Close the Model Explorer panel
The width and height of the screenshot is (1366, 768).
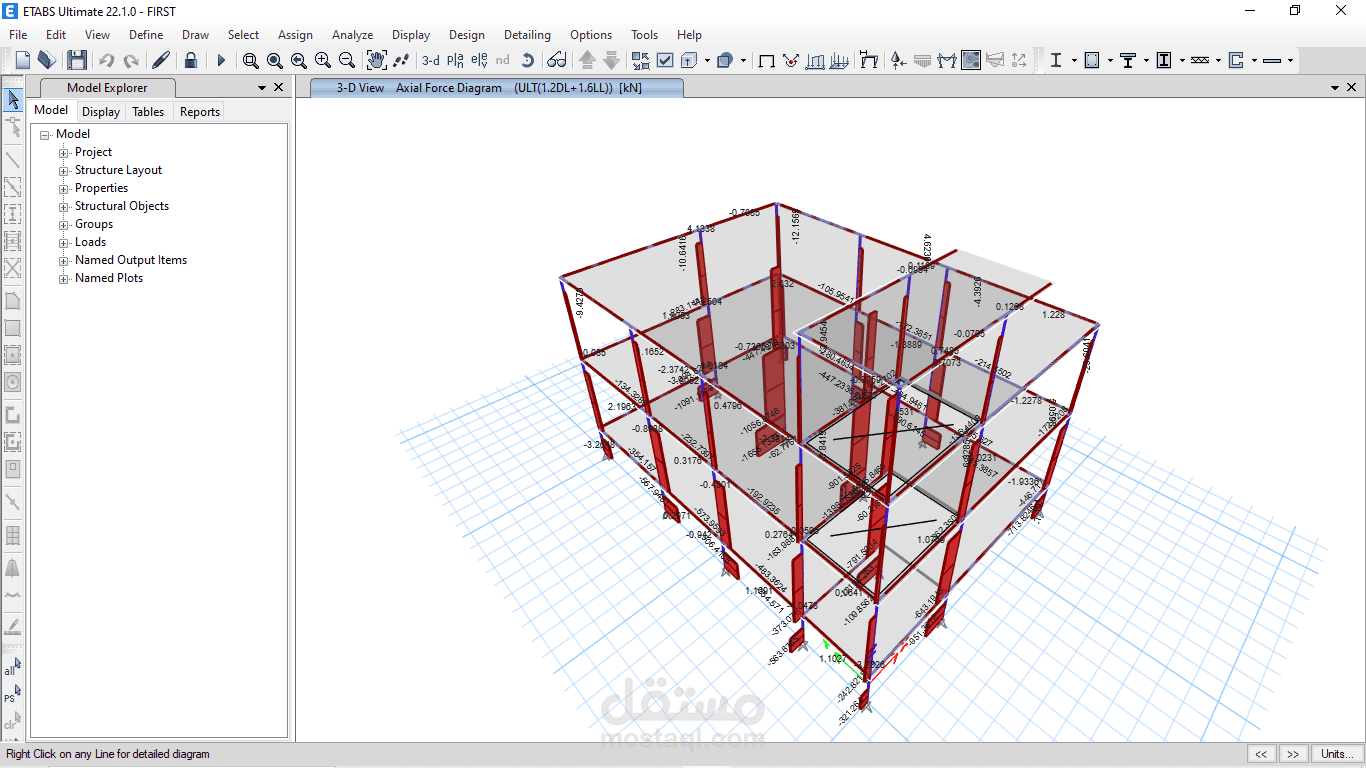pos(278,87)
